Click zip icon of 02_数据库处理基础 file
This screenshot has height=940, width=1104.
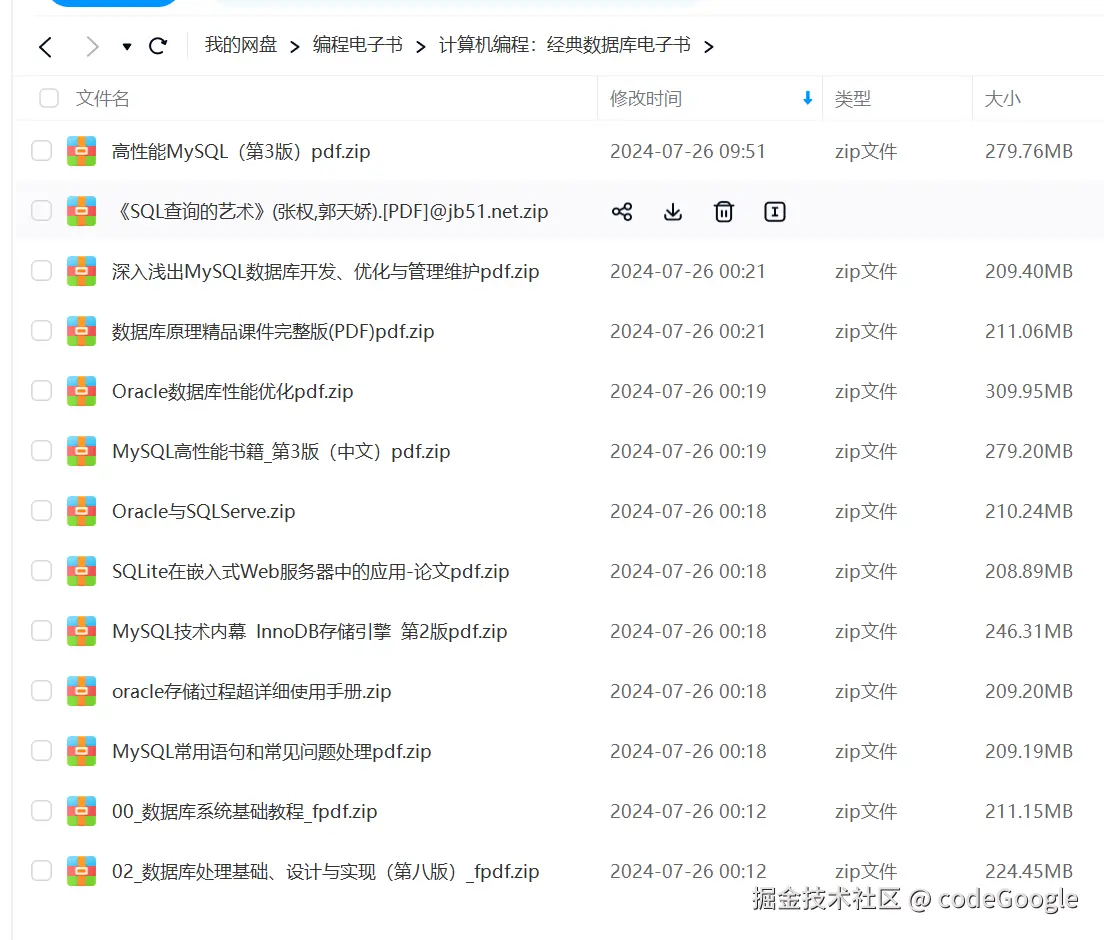(x=82, y=872)
